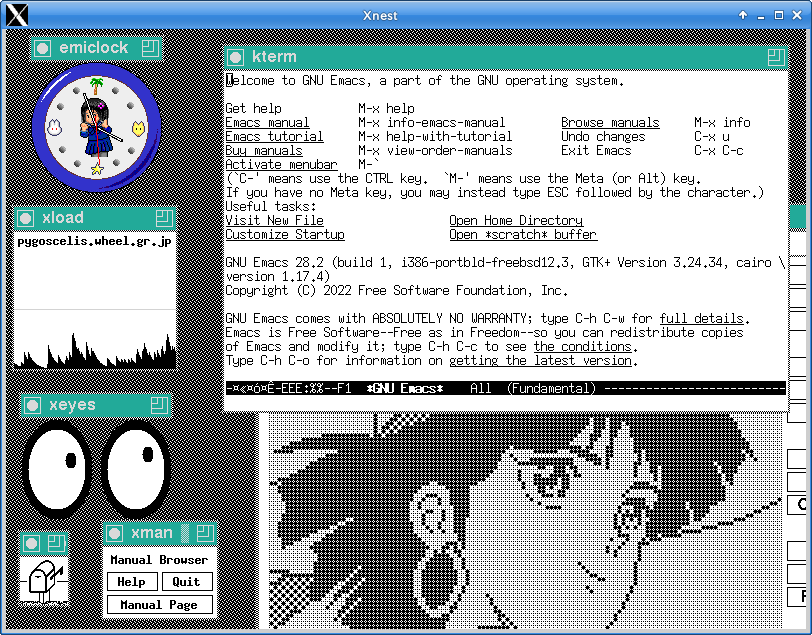Click the xman titlebar resize icon
This screenshot has height=635, width=812.
pos(205,533)
